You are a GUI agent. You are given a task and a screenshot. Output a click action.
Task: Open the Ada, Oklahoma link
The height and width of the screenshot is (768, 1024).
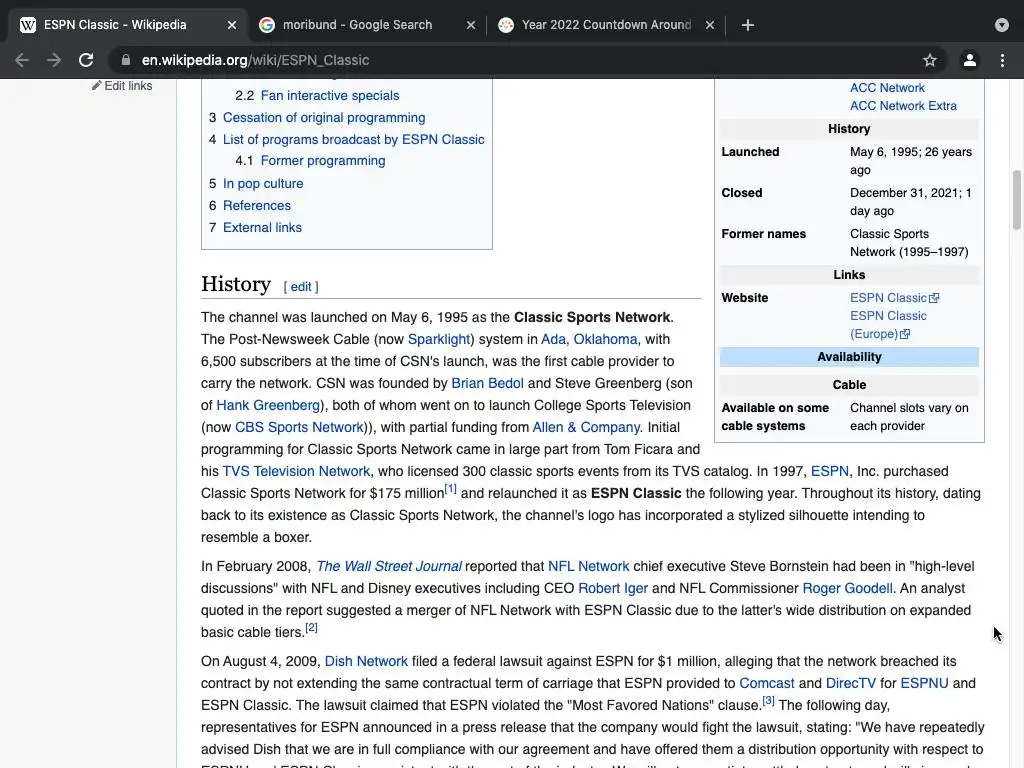(588, 339)
